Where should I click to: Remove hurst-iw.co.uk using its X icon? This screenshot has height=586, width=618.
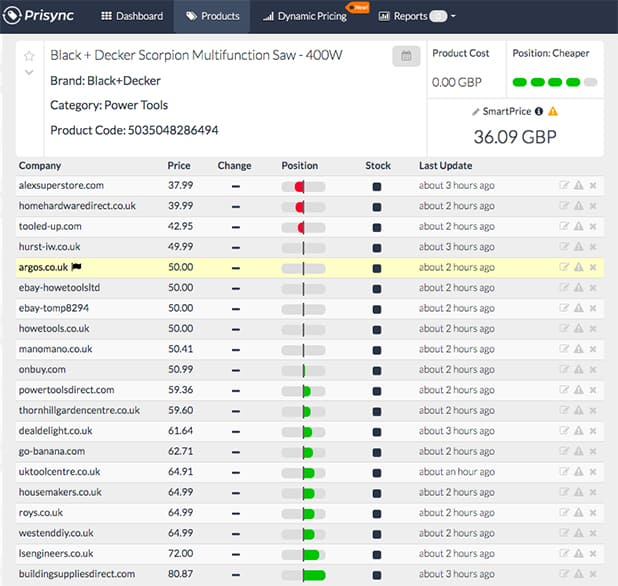(593, 247)
